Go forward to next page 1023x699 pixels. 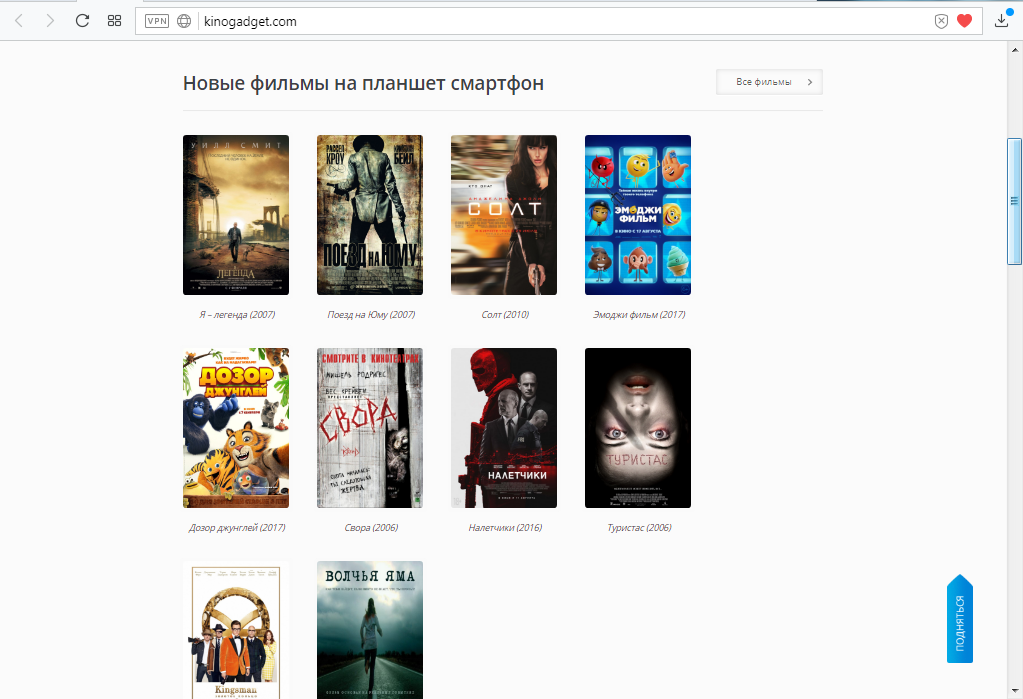50,21
